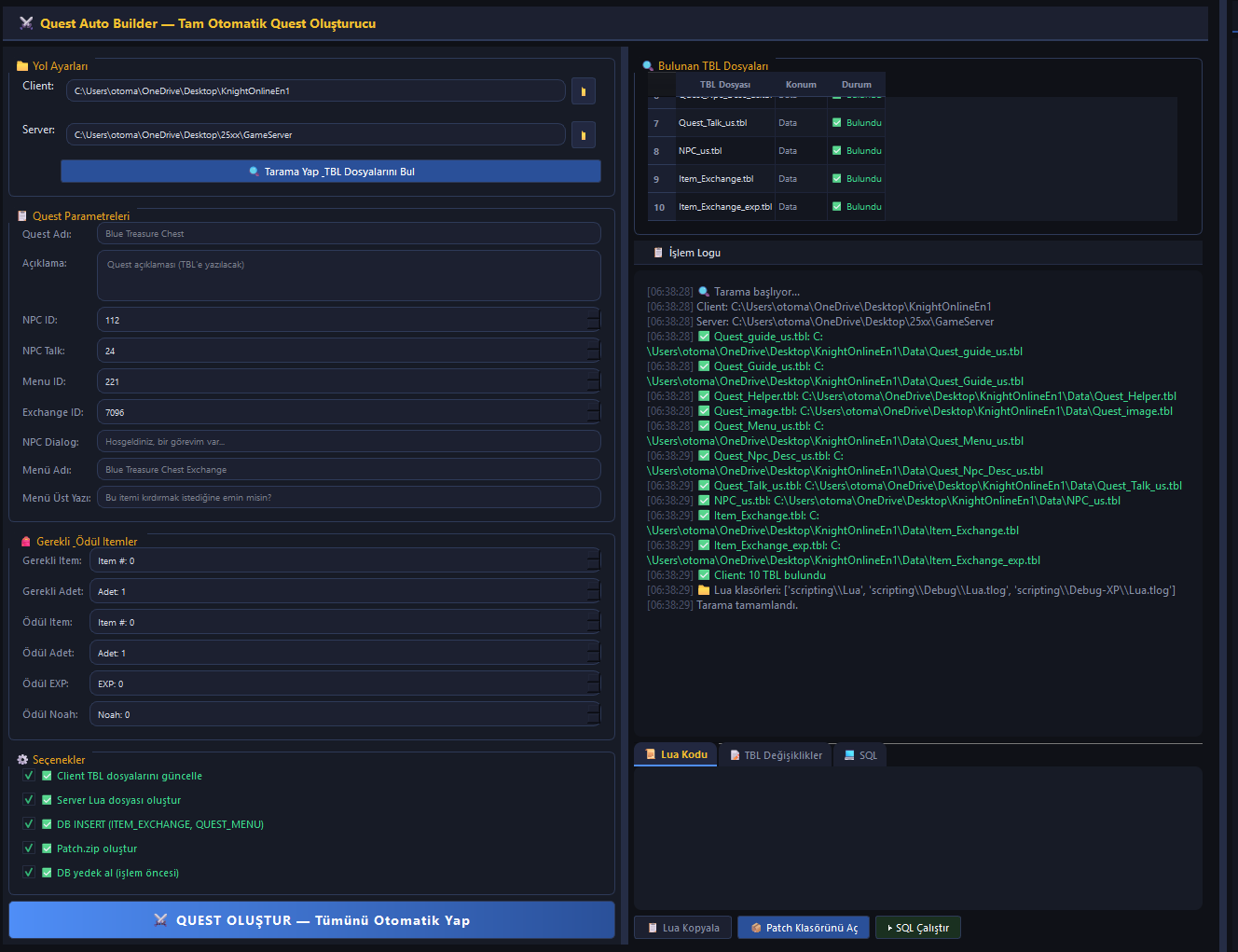Increase the Ödül Adet spinner value
The width and height of the screenshot is (1238, 952).
[594, 648]
